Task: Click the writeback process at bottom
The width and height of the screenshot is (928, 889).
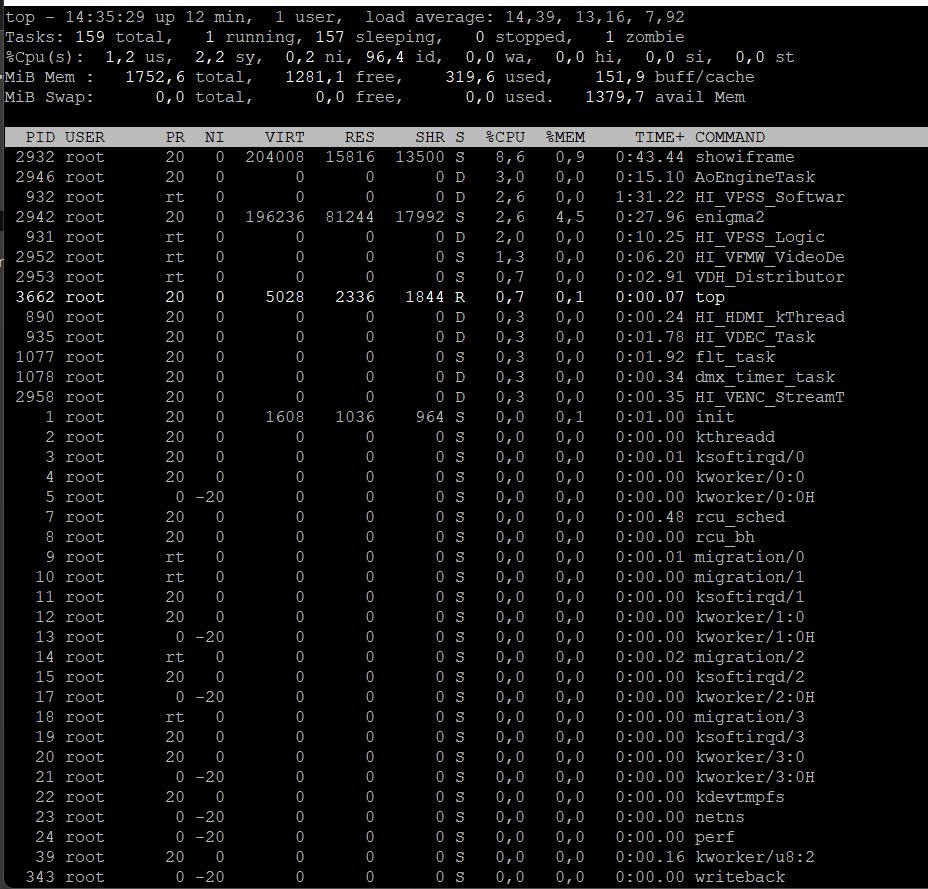Action: click(x=739, y=877)
